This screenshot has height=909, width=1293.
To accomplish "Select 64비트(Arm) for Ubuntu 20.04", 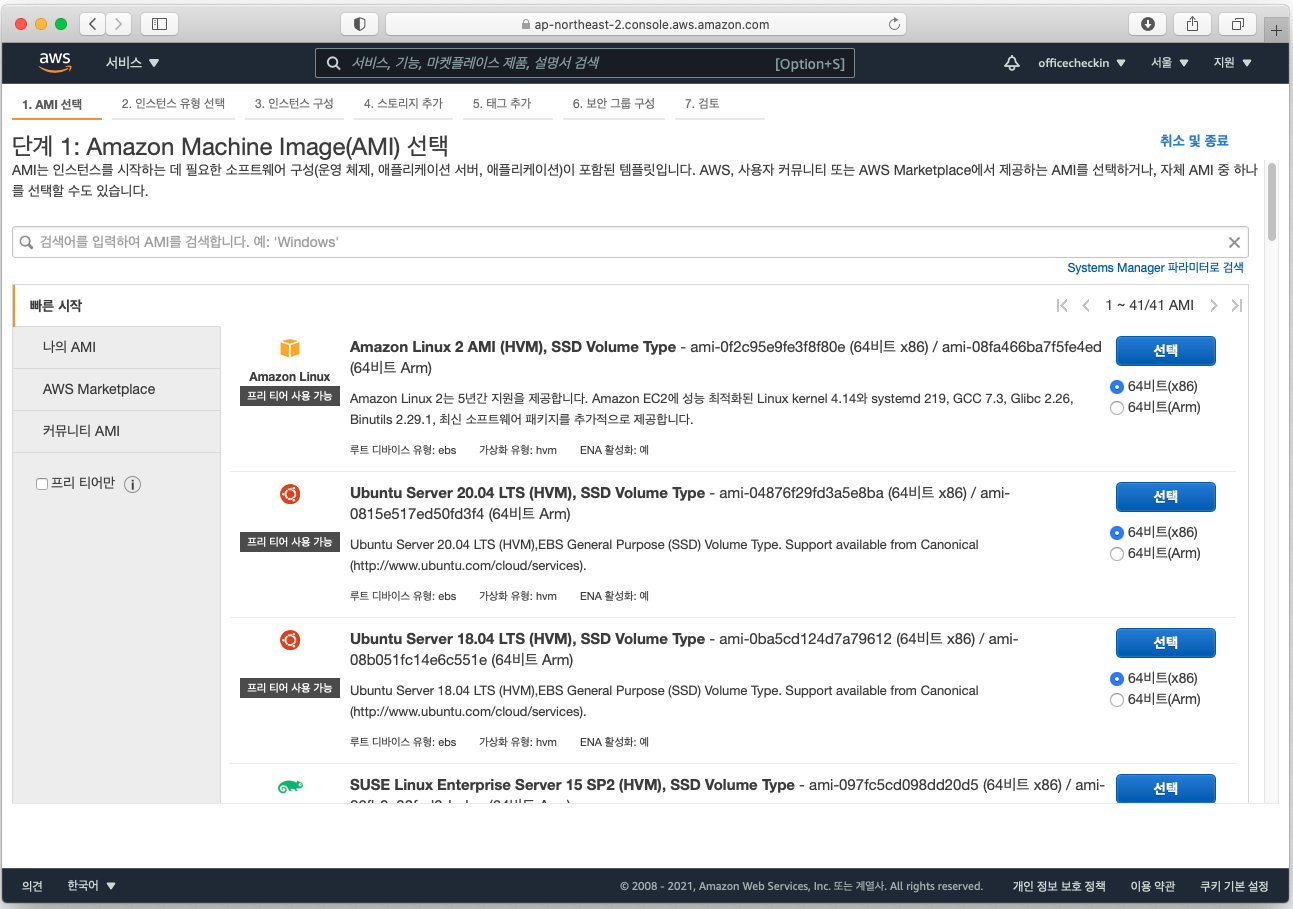I will click(x=1117, y=553).
